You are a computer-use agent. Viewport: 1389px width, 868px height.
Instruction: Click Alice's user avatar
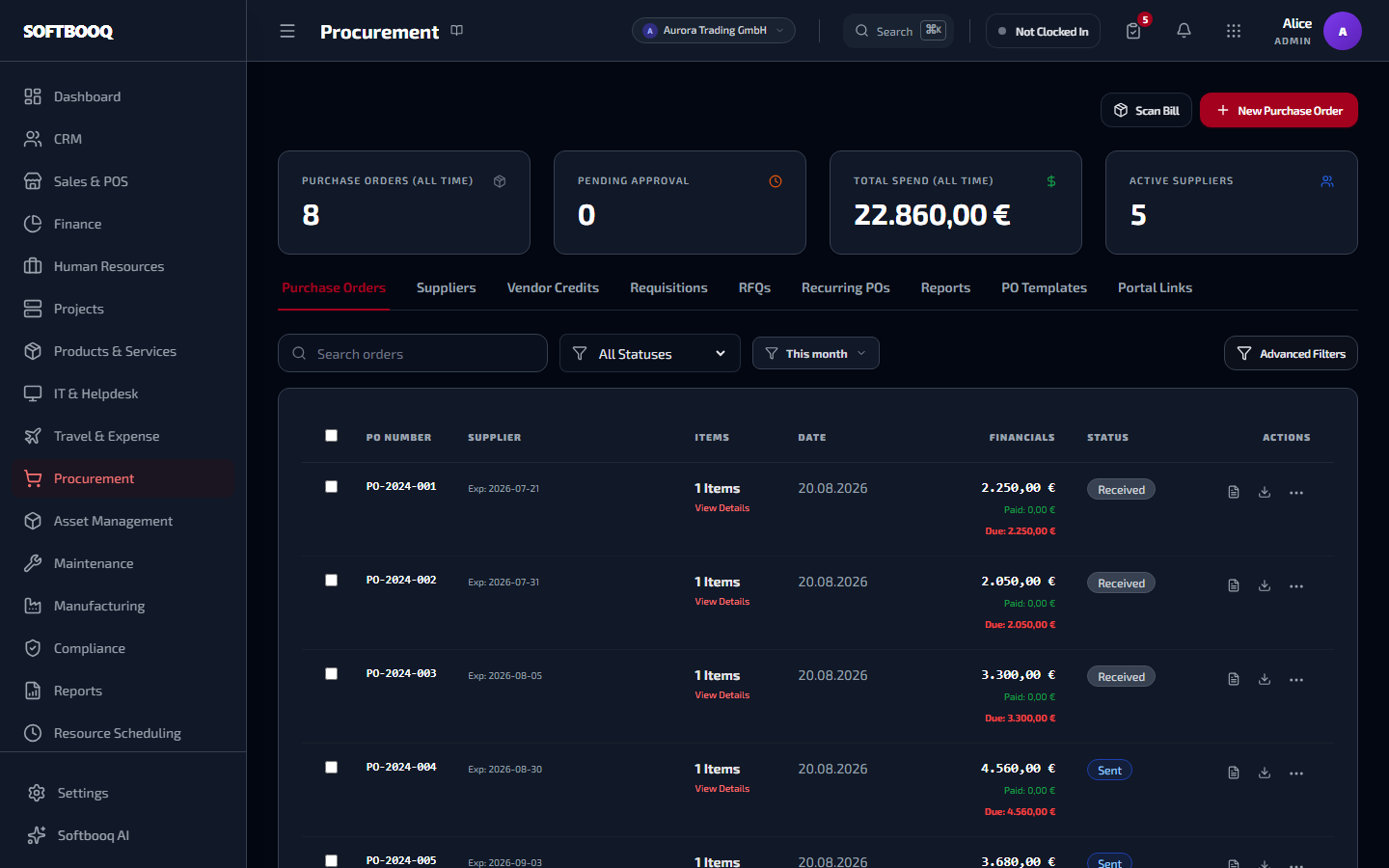coord(1343,31)
